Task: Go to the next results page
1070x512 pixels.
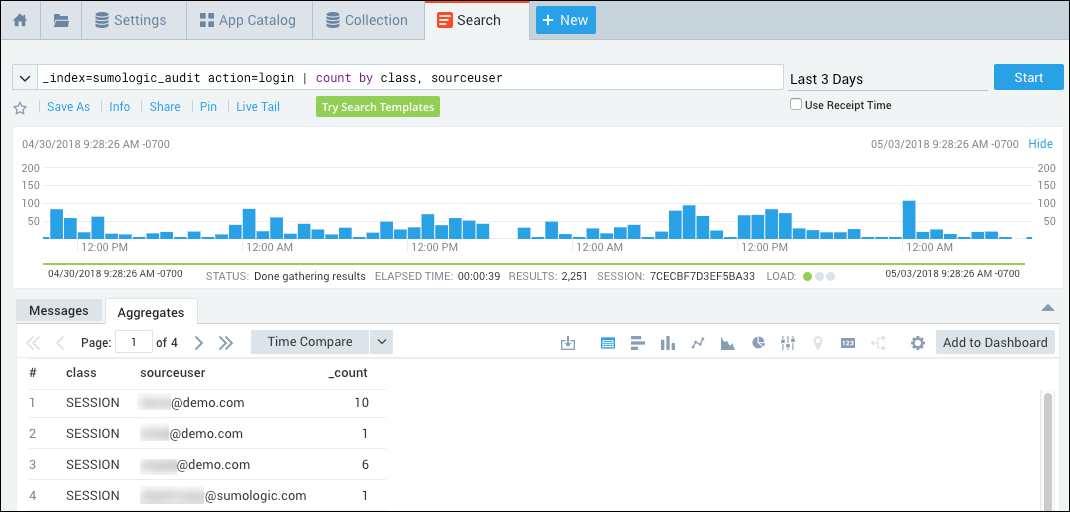Action: coord(198,343)
